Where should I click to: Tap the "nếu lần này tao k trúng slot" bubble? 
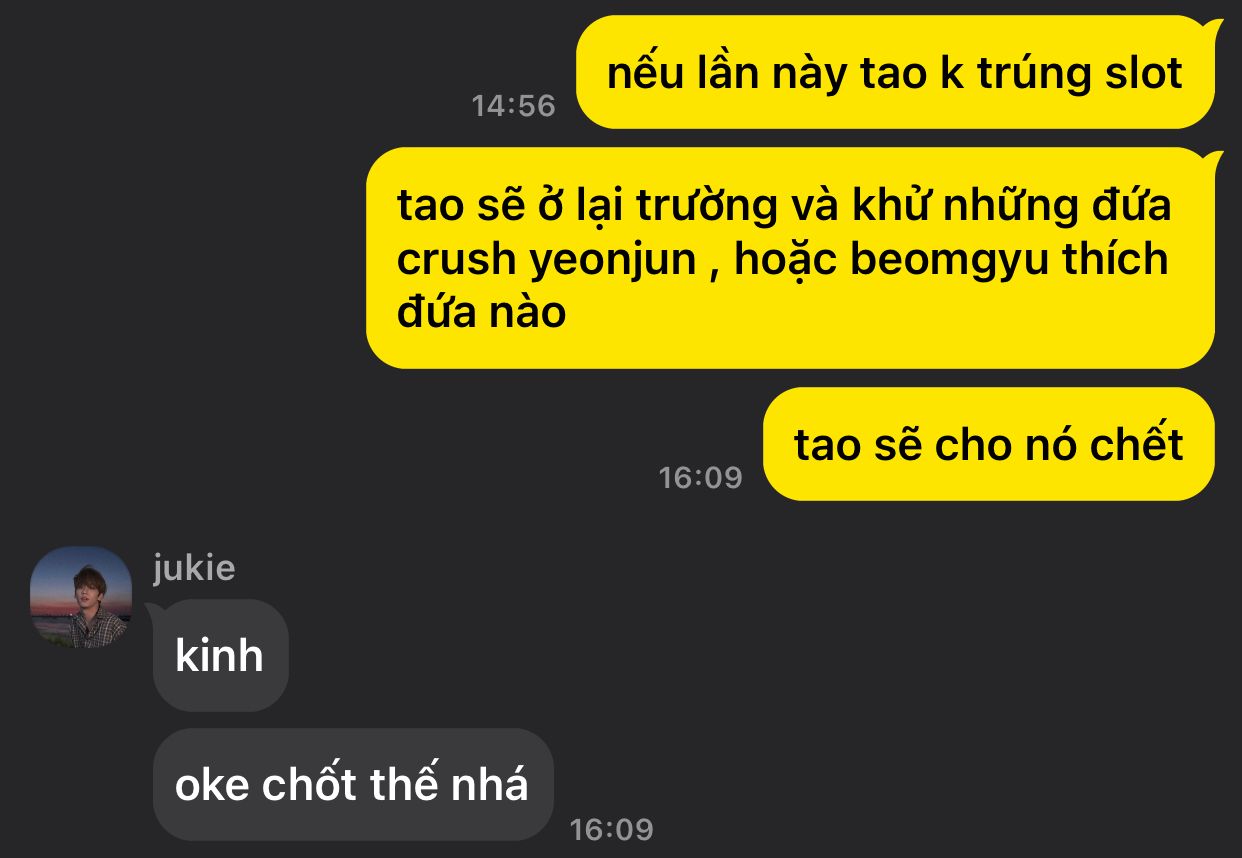895,72
